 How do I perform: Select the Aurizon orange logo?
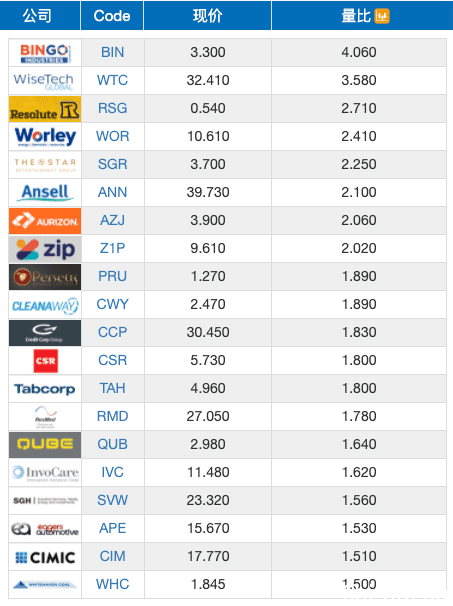coord(45,221)
